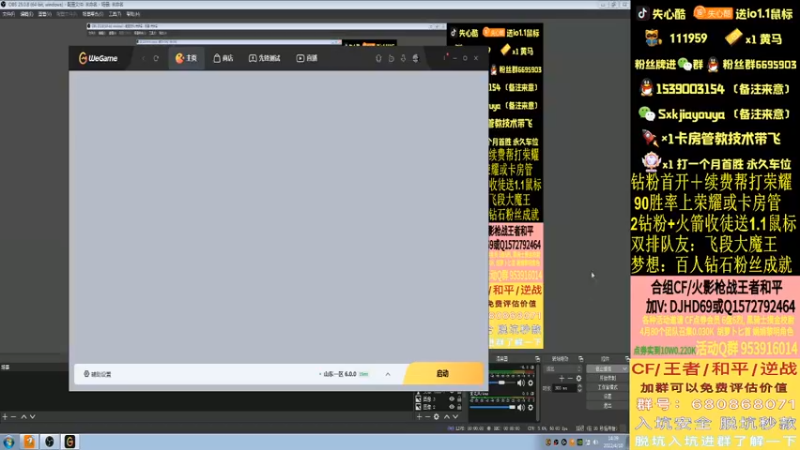800x450 pixels.
Task: Switch to WeGame from the taskbar
Action: pos(70,441)
